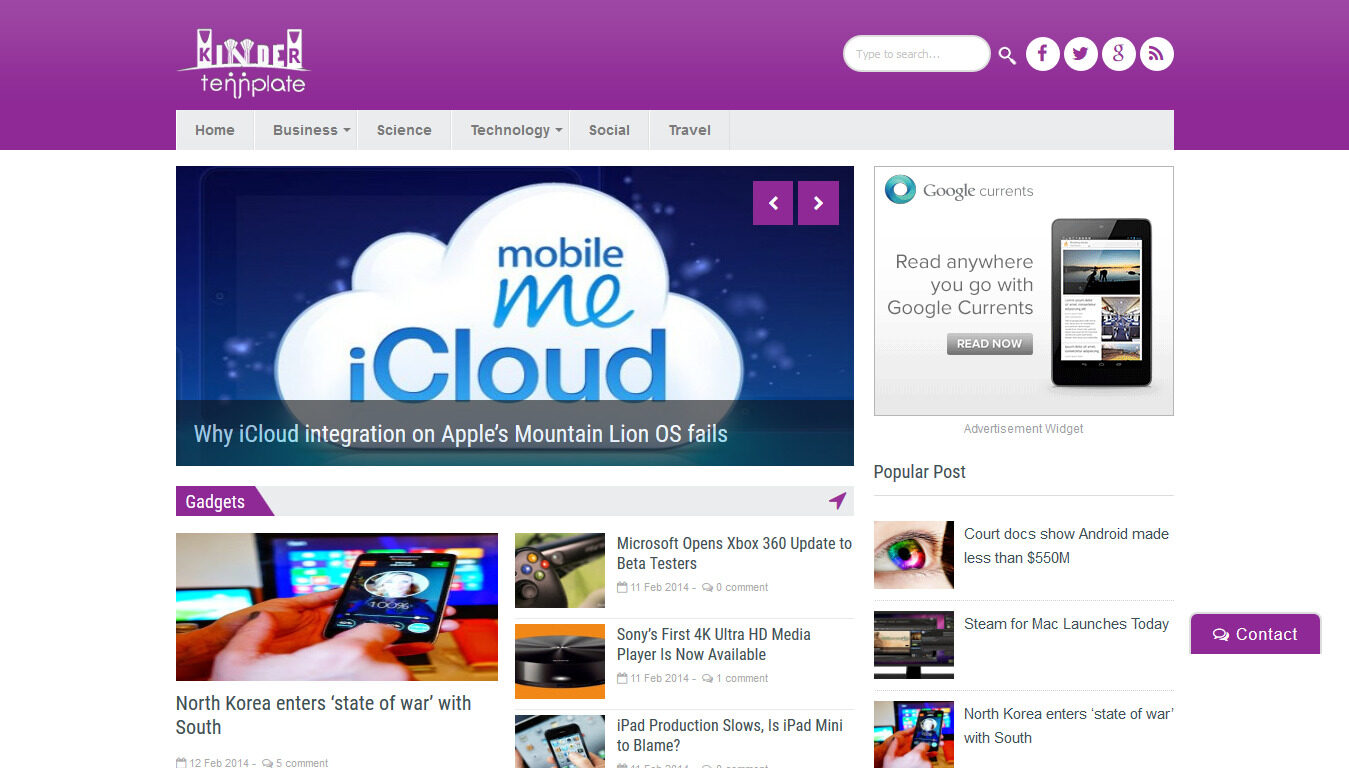Click the Popular Post heading
The image size is (1349, 768).
[x=920, y=472]
